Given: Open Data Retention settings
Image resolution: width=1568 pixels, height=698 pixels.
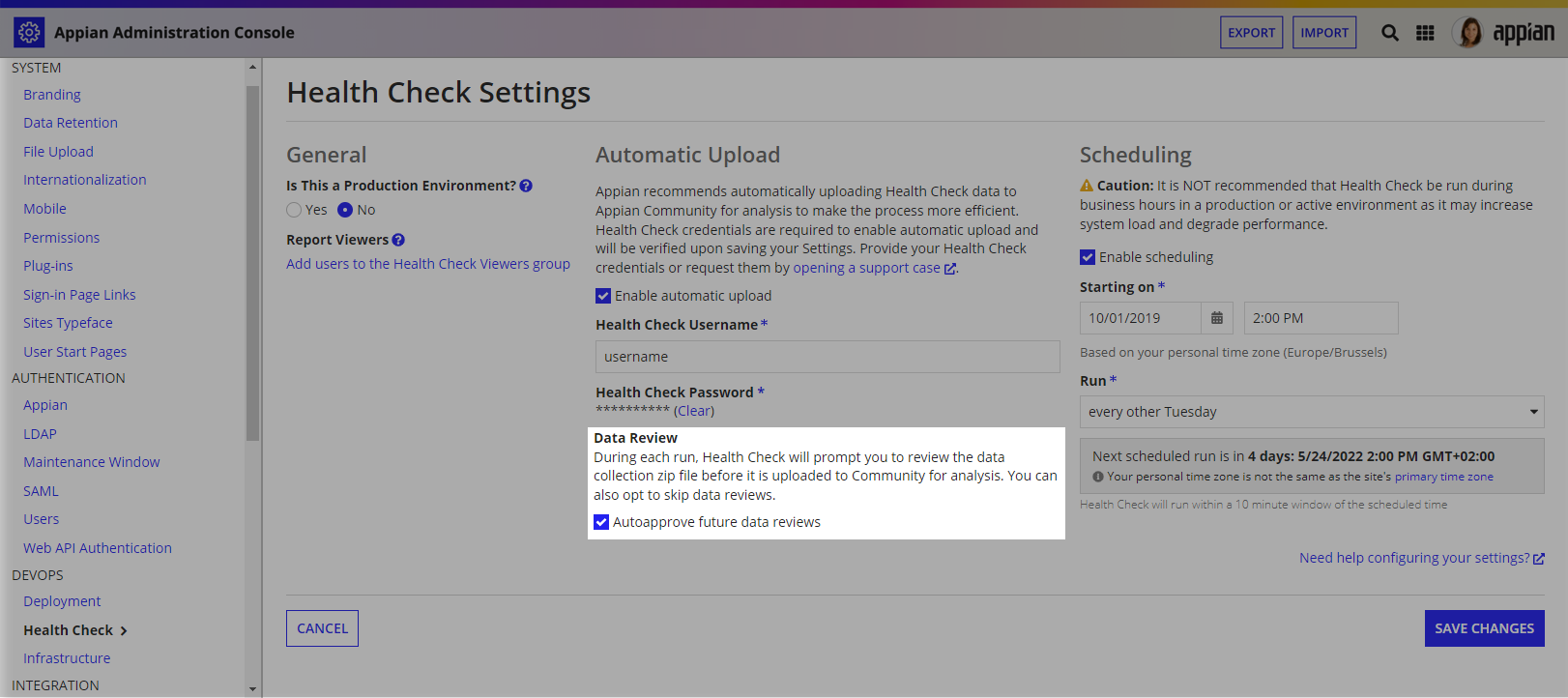Looking at the screenshot, I should pyautogui.click(x=71, y=123).
